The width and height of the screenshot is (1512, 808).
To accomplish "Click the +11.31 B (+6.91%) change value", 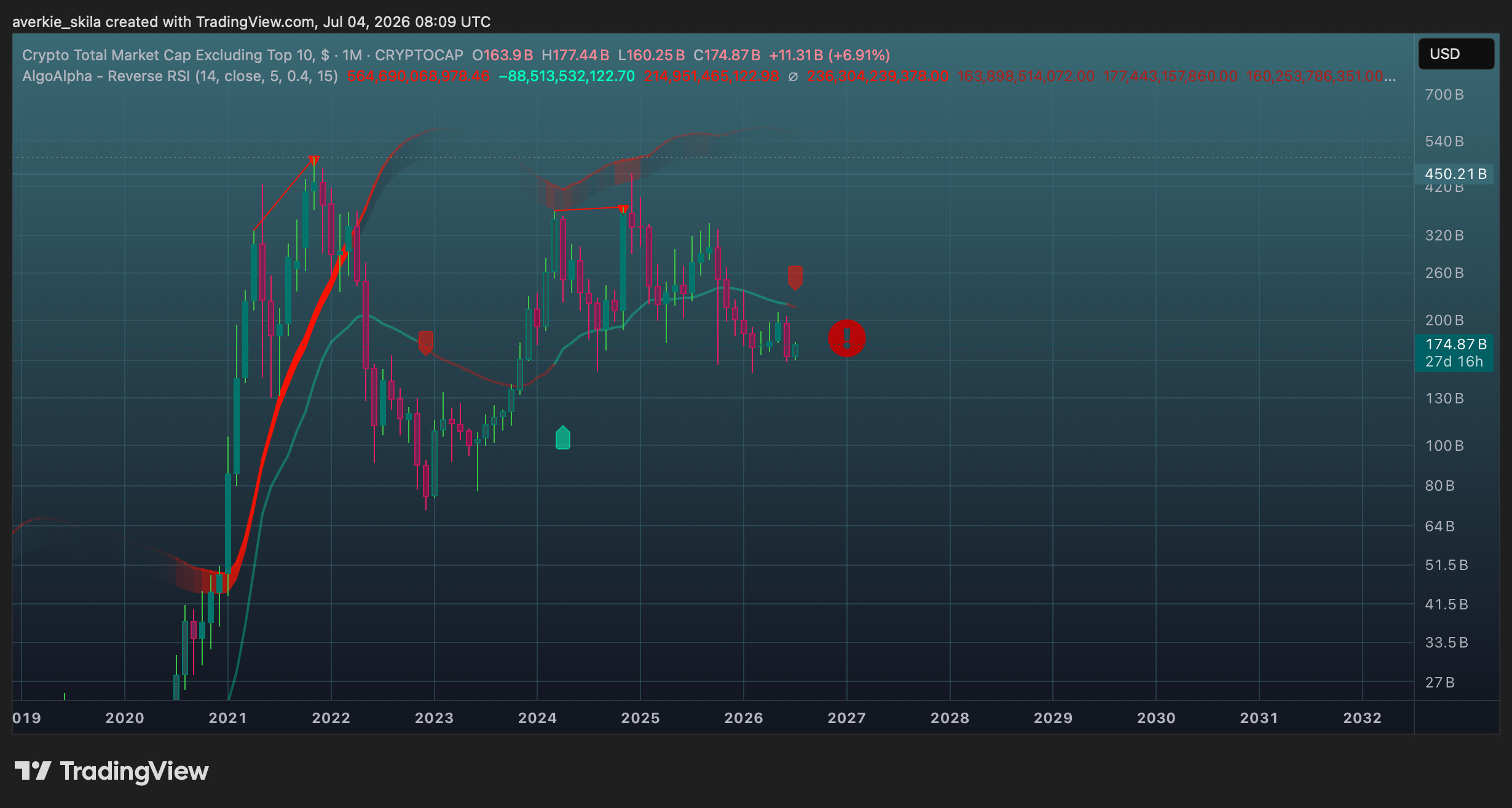I will 829,55.
